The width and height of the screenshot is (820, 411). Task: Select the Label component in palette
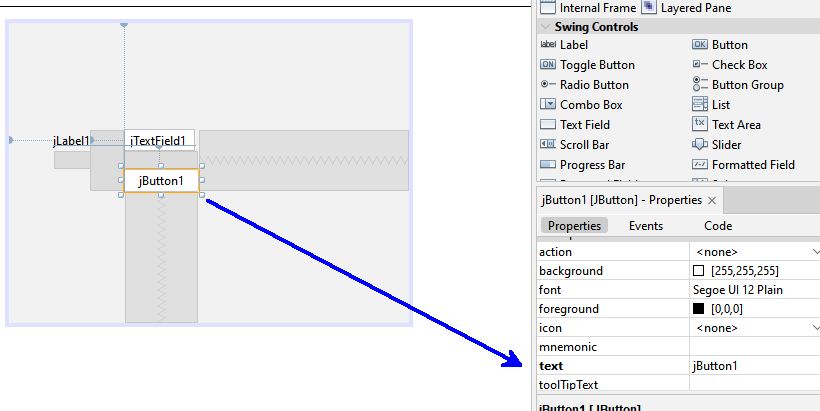coord(573,45)
